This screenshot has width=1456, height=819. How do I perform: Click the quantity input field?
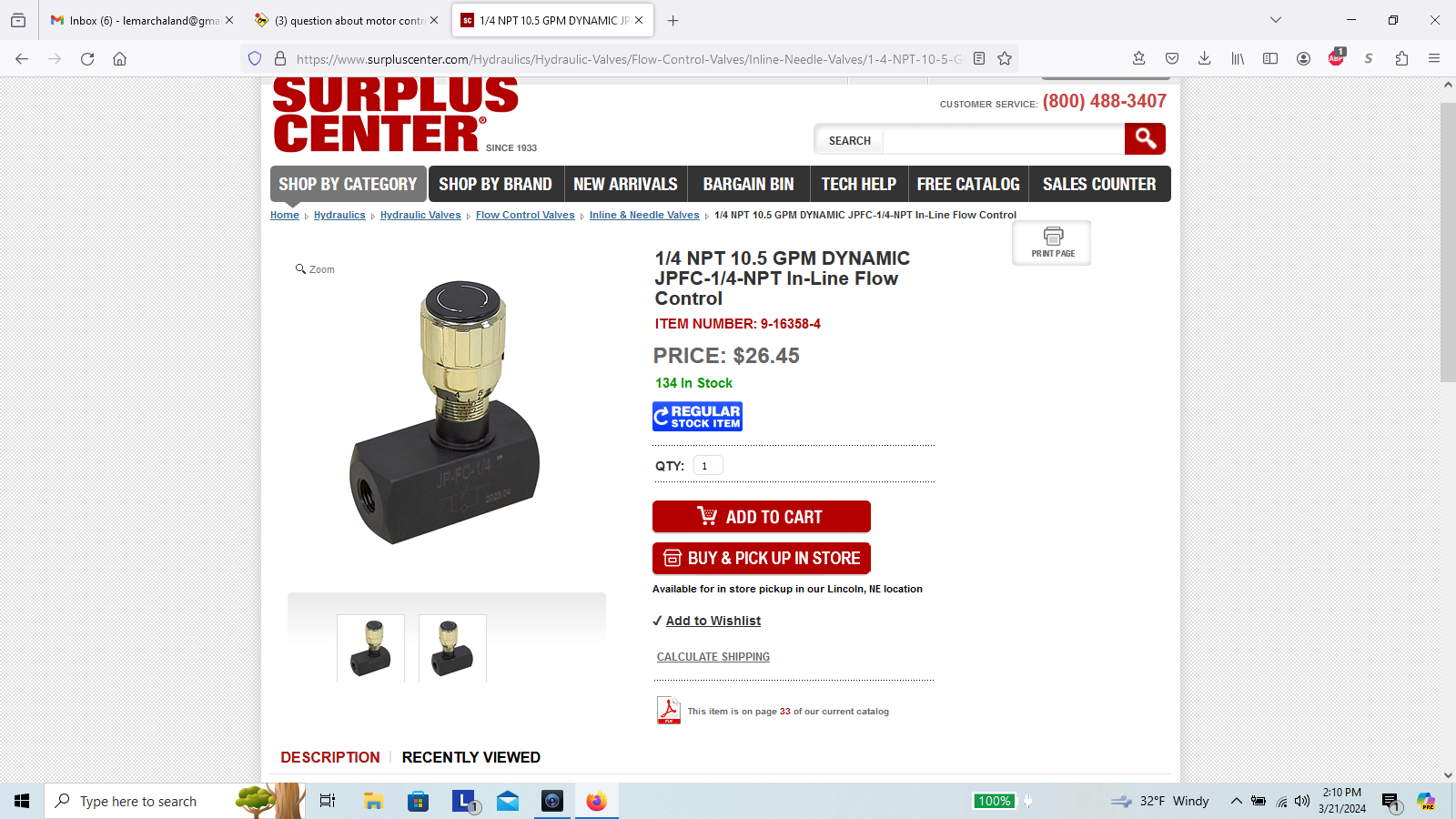point(708,466)
